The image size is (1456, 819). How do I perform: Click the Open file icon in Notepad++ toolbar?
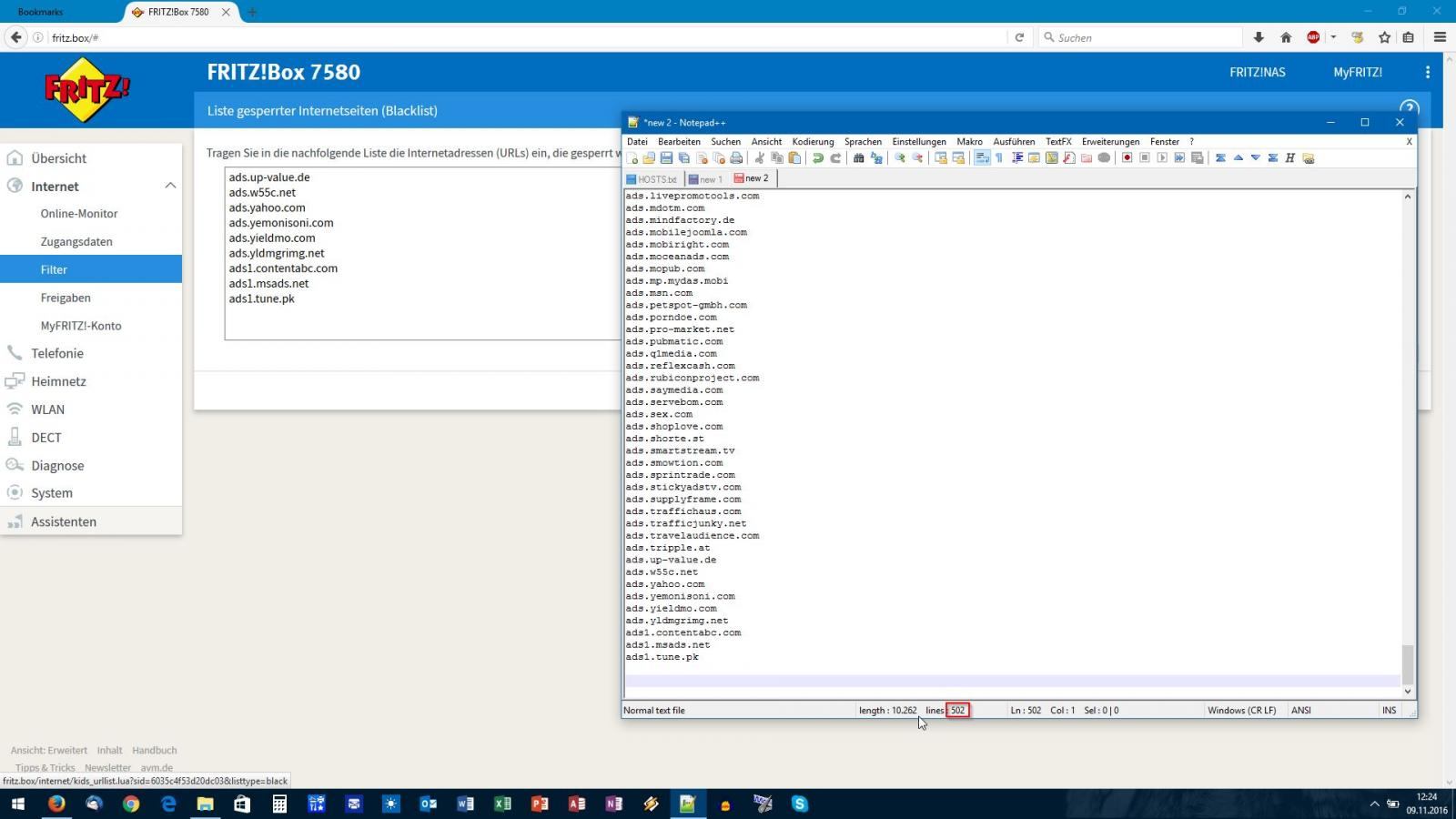click(649, 158)
